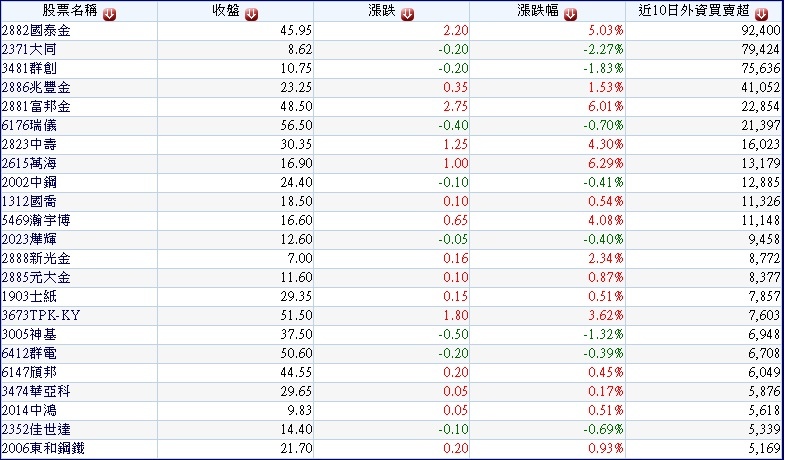This screenshot has width=786, height=460.
Task: Select the 漲跌幅 header label
Action: [x=538, y=11]
